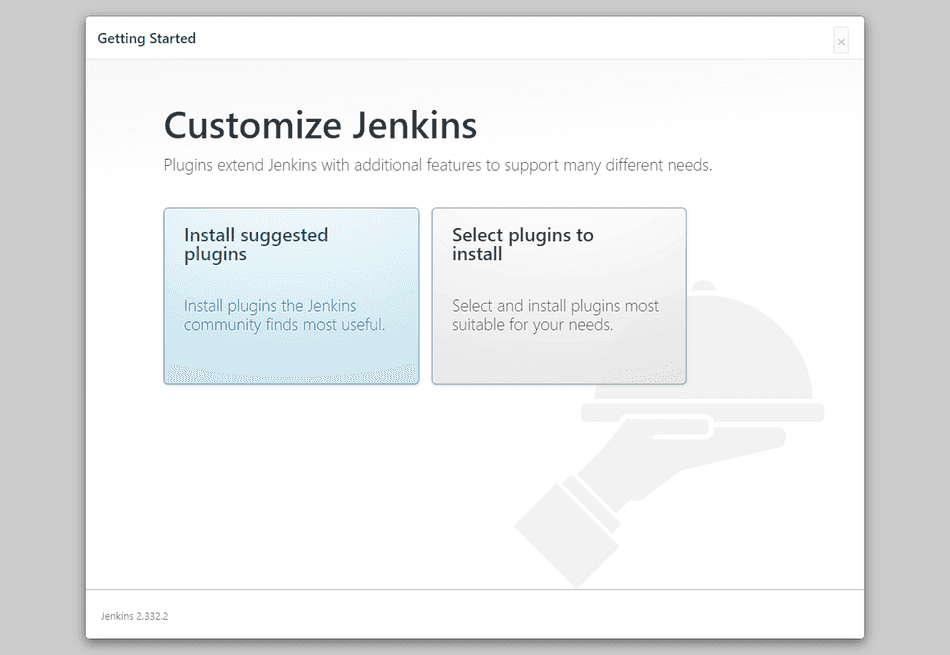Screen dimensions: 950x655
Task: Click the Customize Jenkins heading
Action: pyautogui.click(x=320, y=126)
